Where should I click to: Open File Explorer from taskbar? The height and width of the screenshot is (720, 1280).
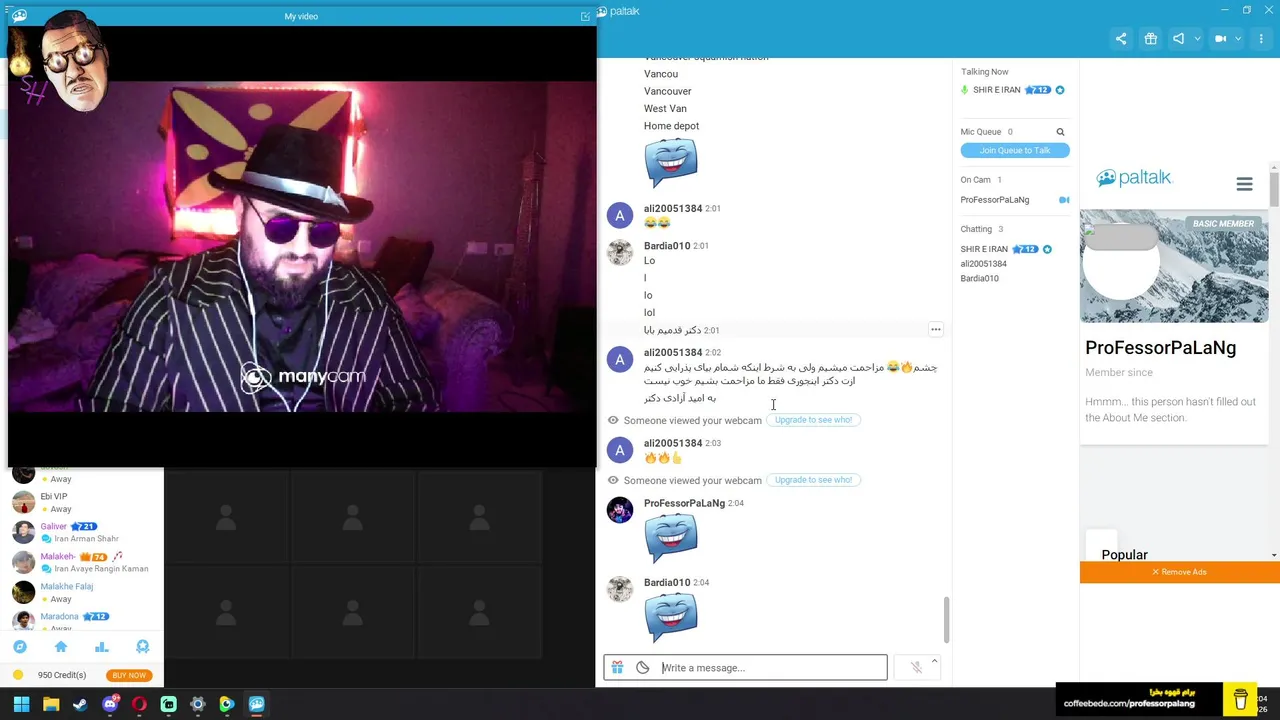click(x=51, y=704)
